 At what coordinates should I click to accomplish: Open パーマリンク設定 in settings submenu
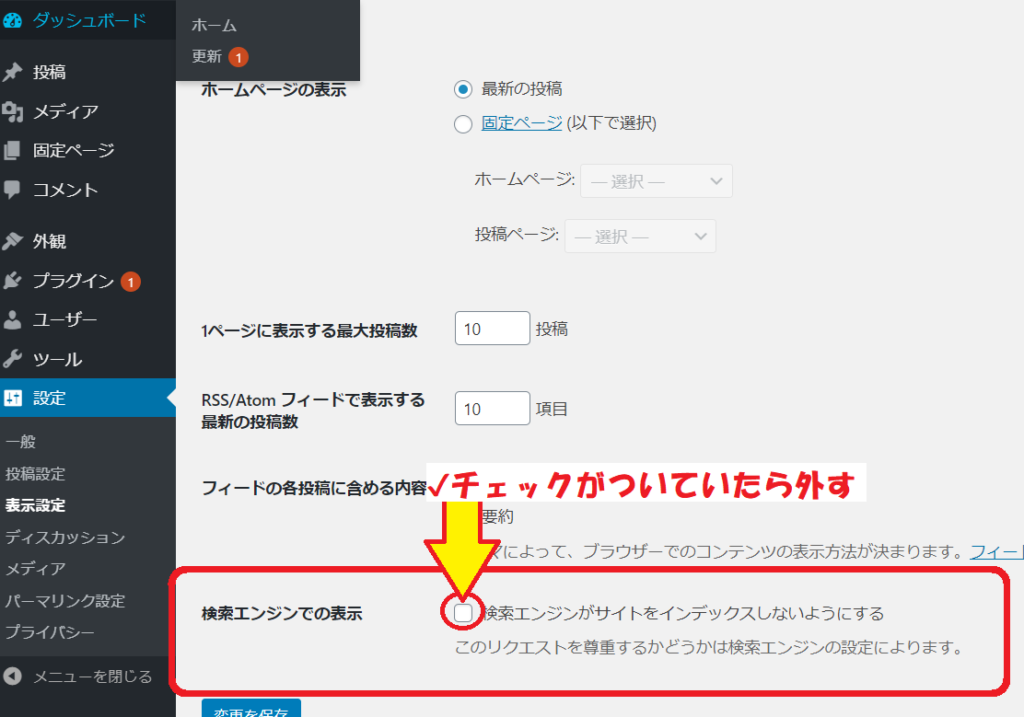(65, 601)
